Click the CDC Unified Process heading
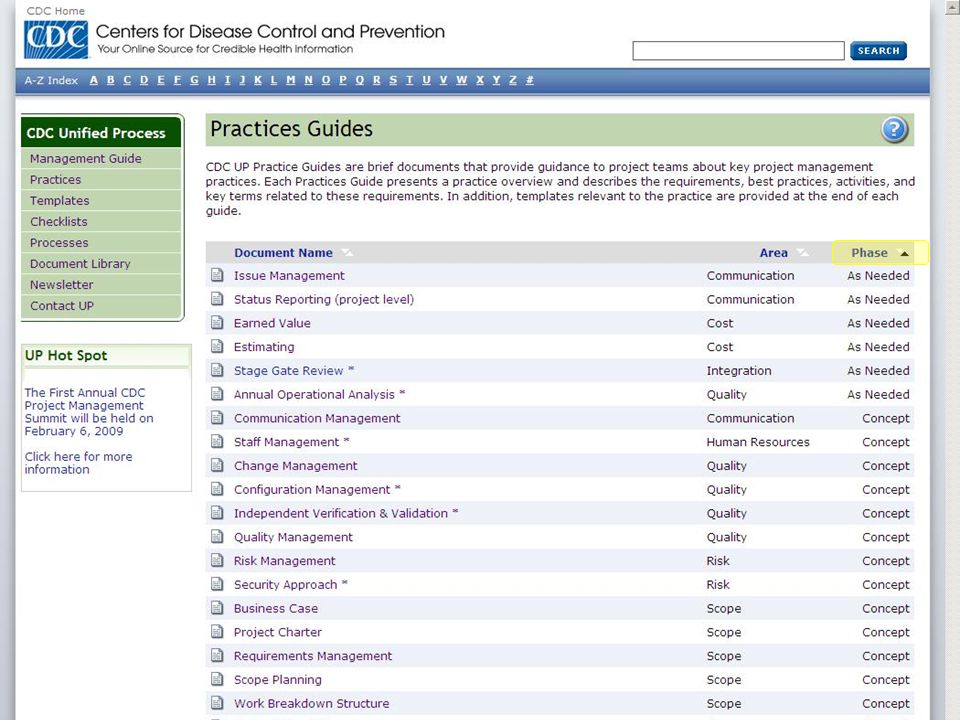The image size is (960, 720). click(96, 133)
